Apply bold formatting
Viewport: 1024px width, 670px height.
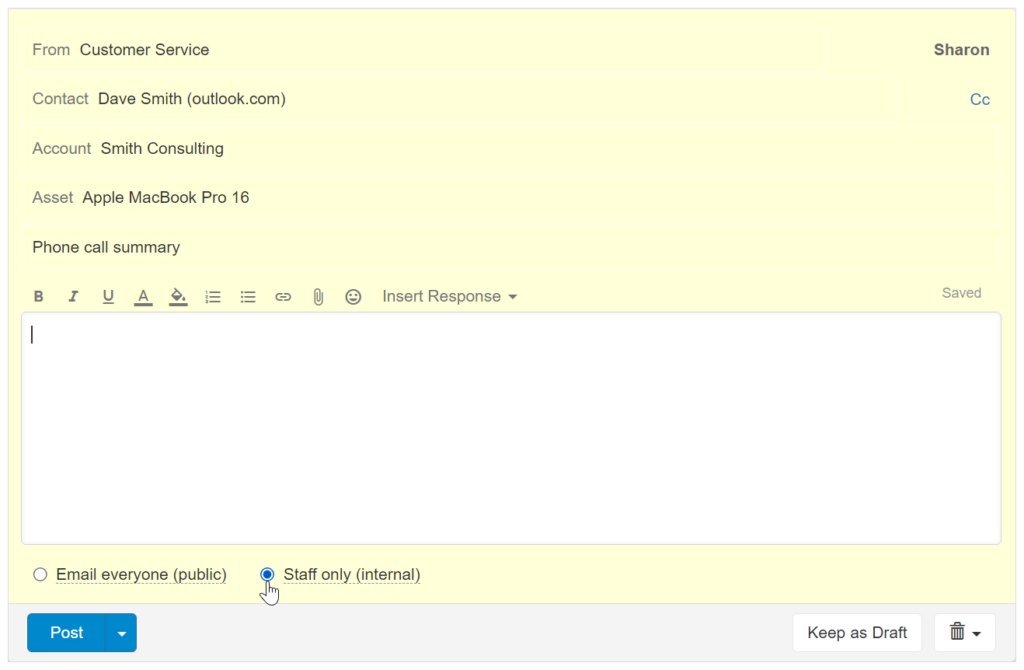pyautogui.click(x=38, y=296)
